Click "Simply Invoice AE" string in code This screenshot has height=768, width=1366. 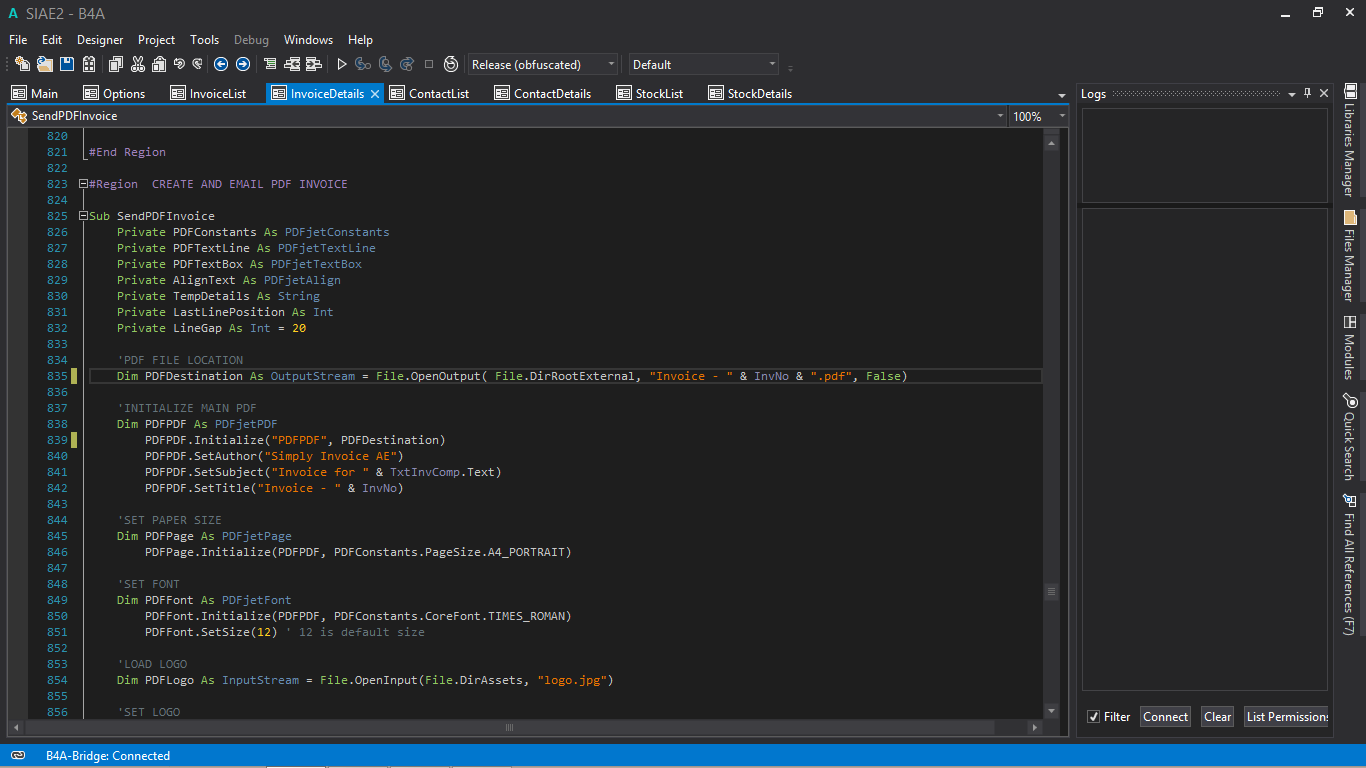pyautogui.click(x=333, y=456)
